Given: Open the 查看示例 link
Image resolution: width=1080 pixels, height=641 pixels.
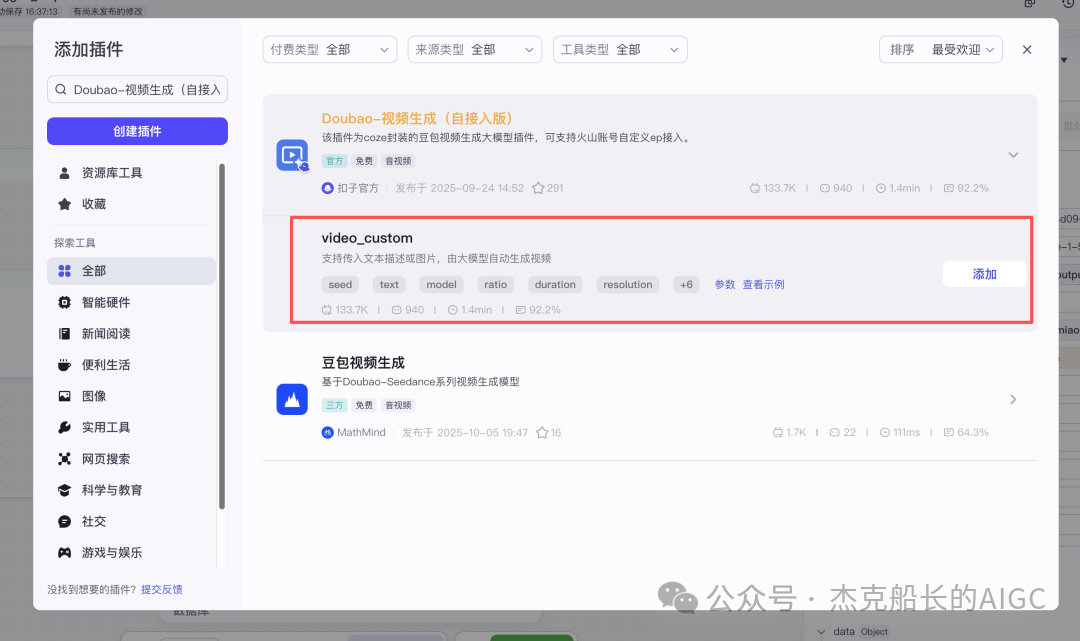Looking at the screenshot, I should pyautogui.click(x=763, y=284).
